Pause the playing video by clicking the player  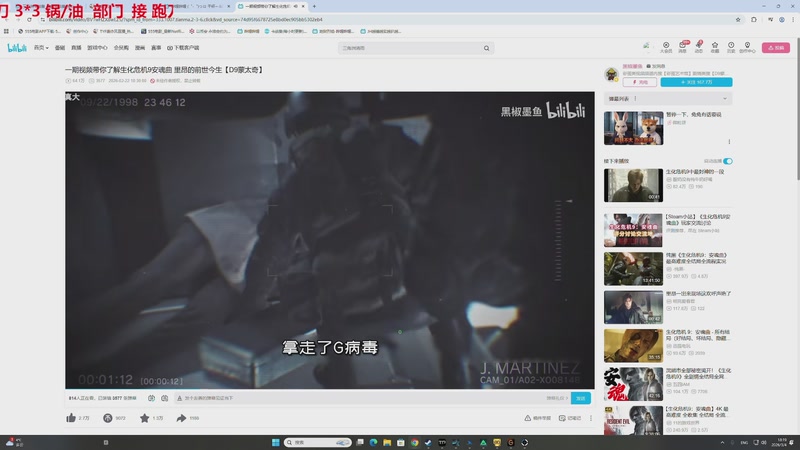click(330, 240)
